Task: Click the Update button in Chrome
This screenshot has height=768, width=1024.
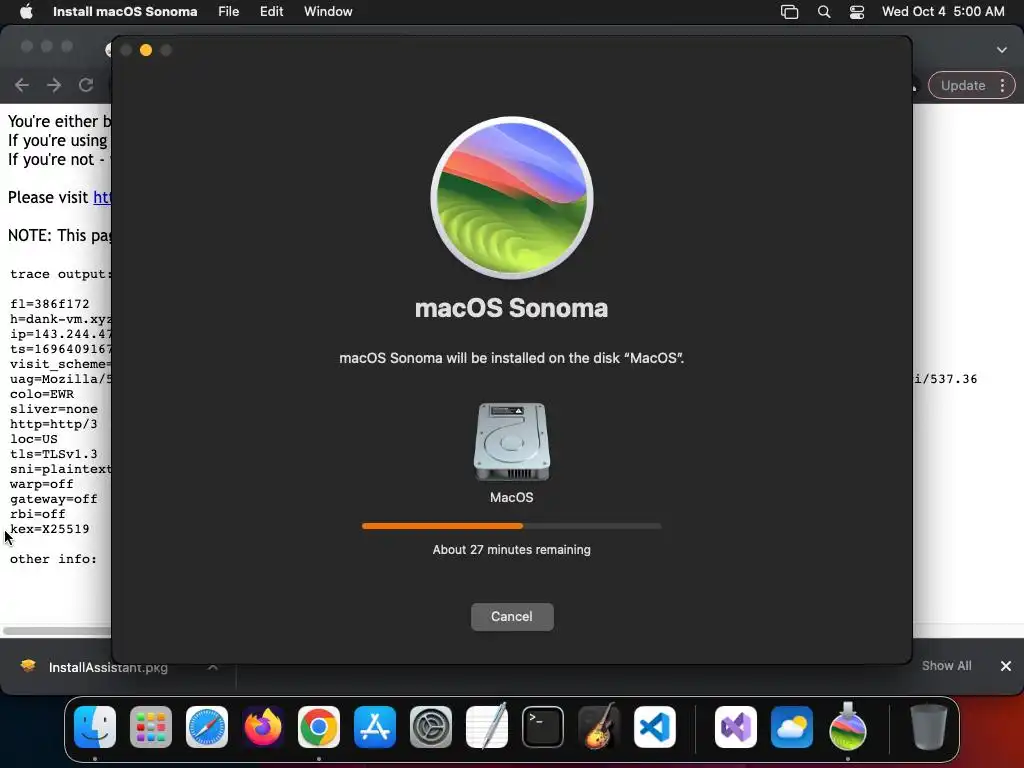Action: pos(963,86)
